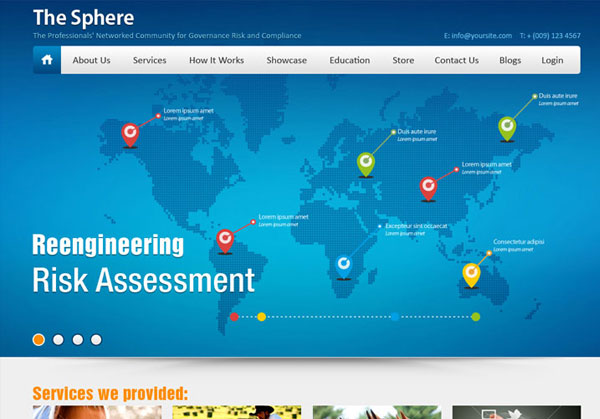Open the About Us menu item
Image resolution: width=600 pixels, height=419 pixels.
(91, 60)
